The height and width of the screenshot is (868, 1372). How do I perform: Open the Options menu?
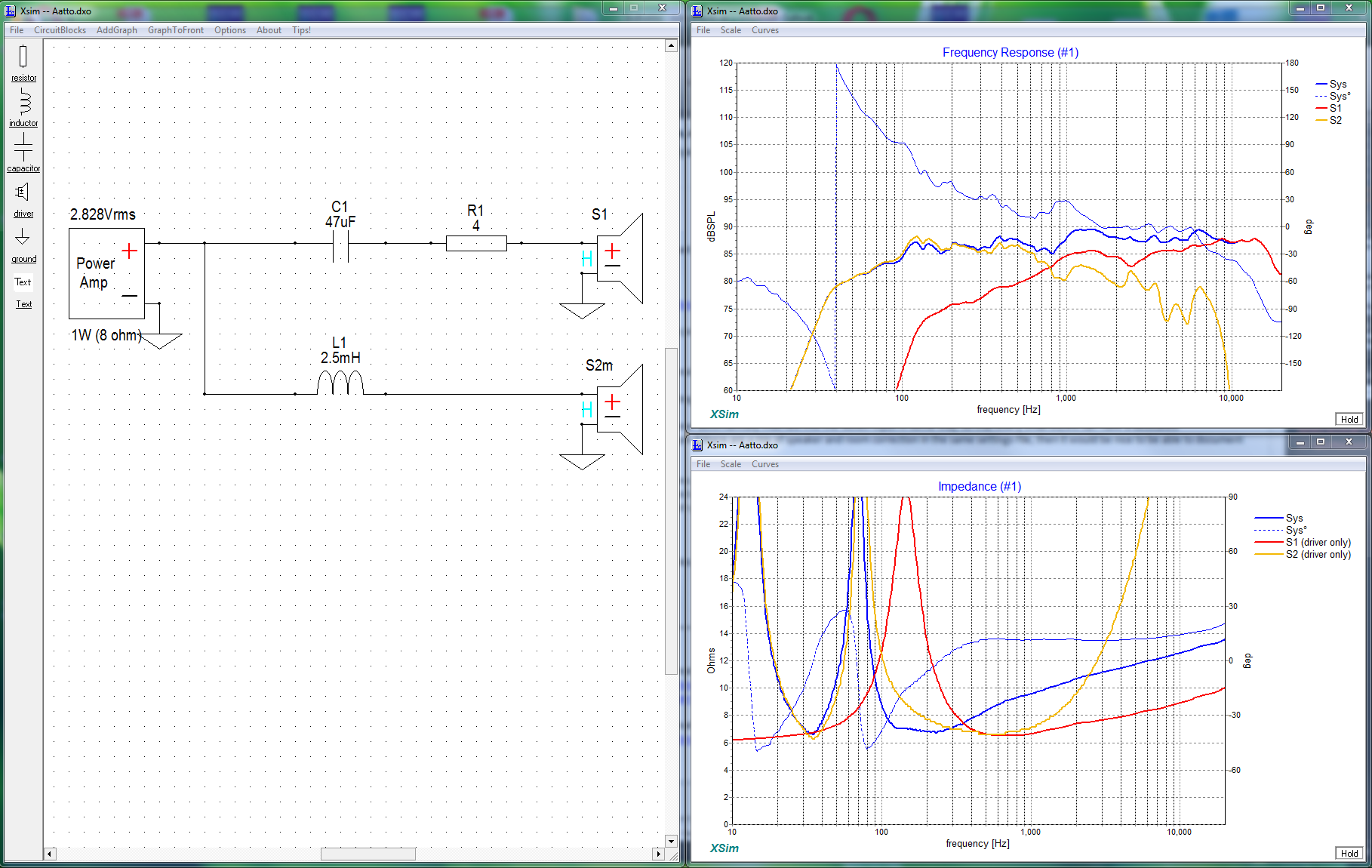click(230, 30)
